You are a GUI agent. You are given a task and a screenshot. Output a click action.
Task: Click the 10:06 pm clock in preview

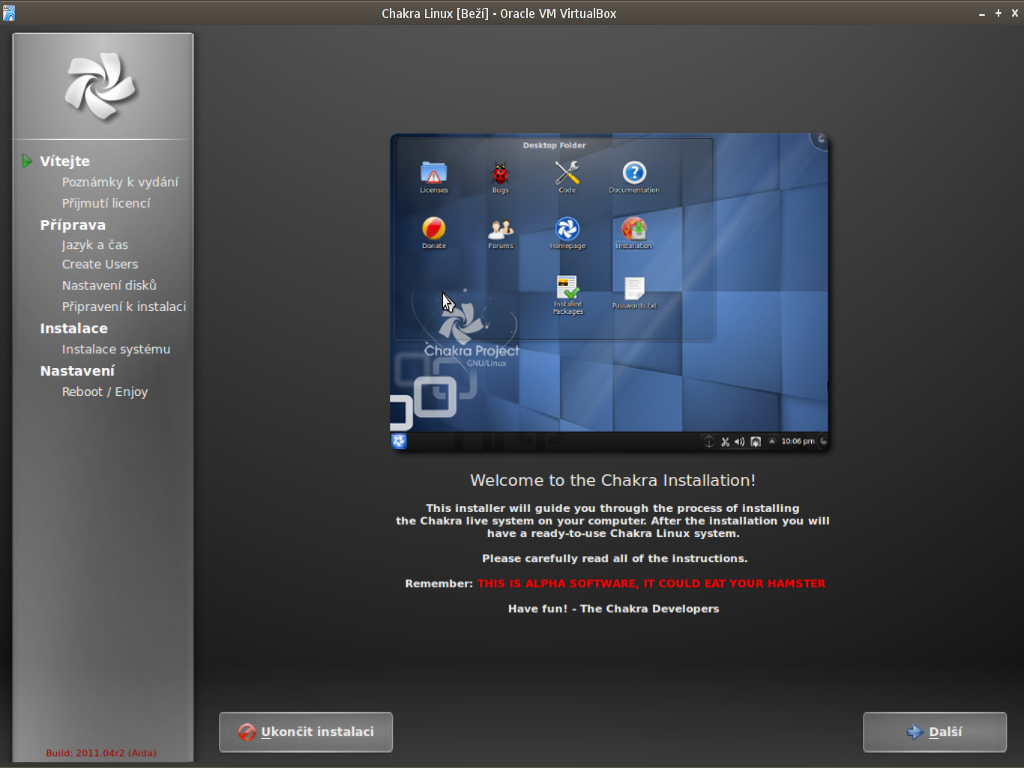point(798,441)
